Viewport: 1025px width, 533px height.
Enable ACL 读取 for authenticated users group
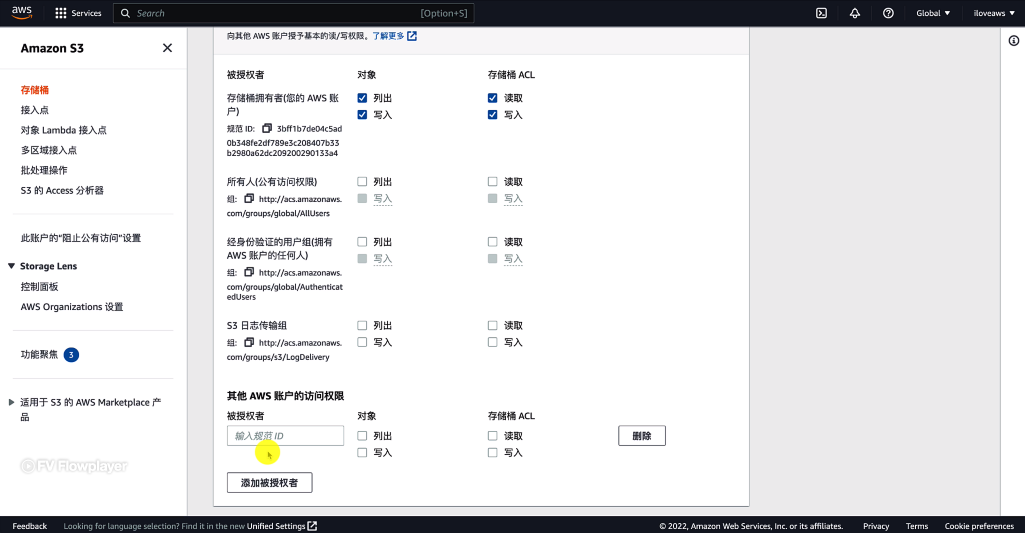492,242
